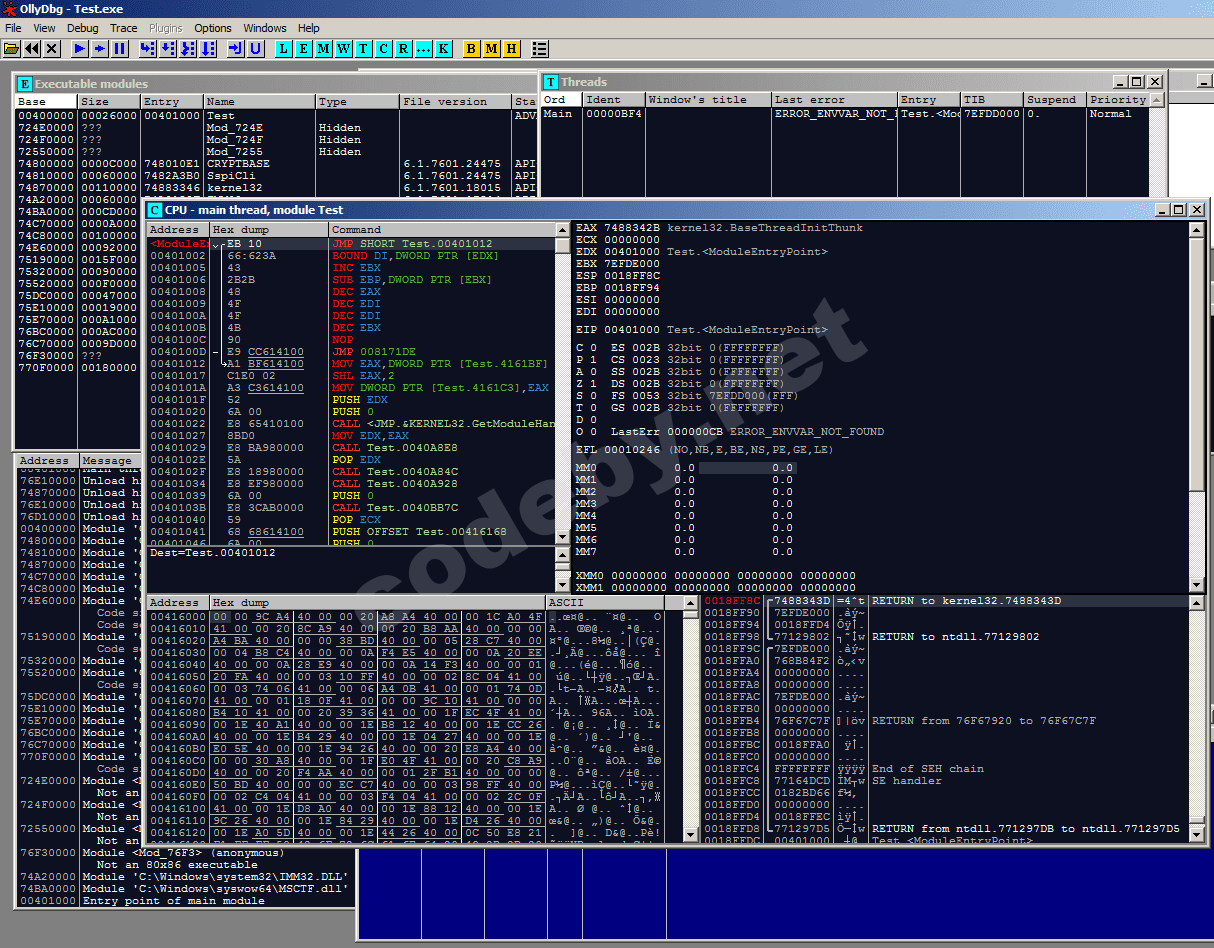Open the Options menu
1214x948 pixels.
tap(213, 28)
